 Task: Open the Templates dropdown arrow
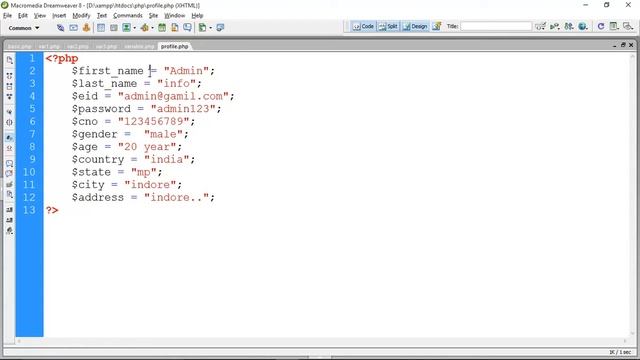click(211, 28)
